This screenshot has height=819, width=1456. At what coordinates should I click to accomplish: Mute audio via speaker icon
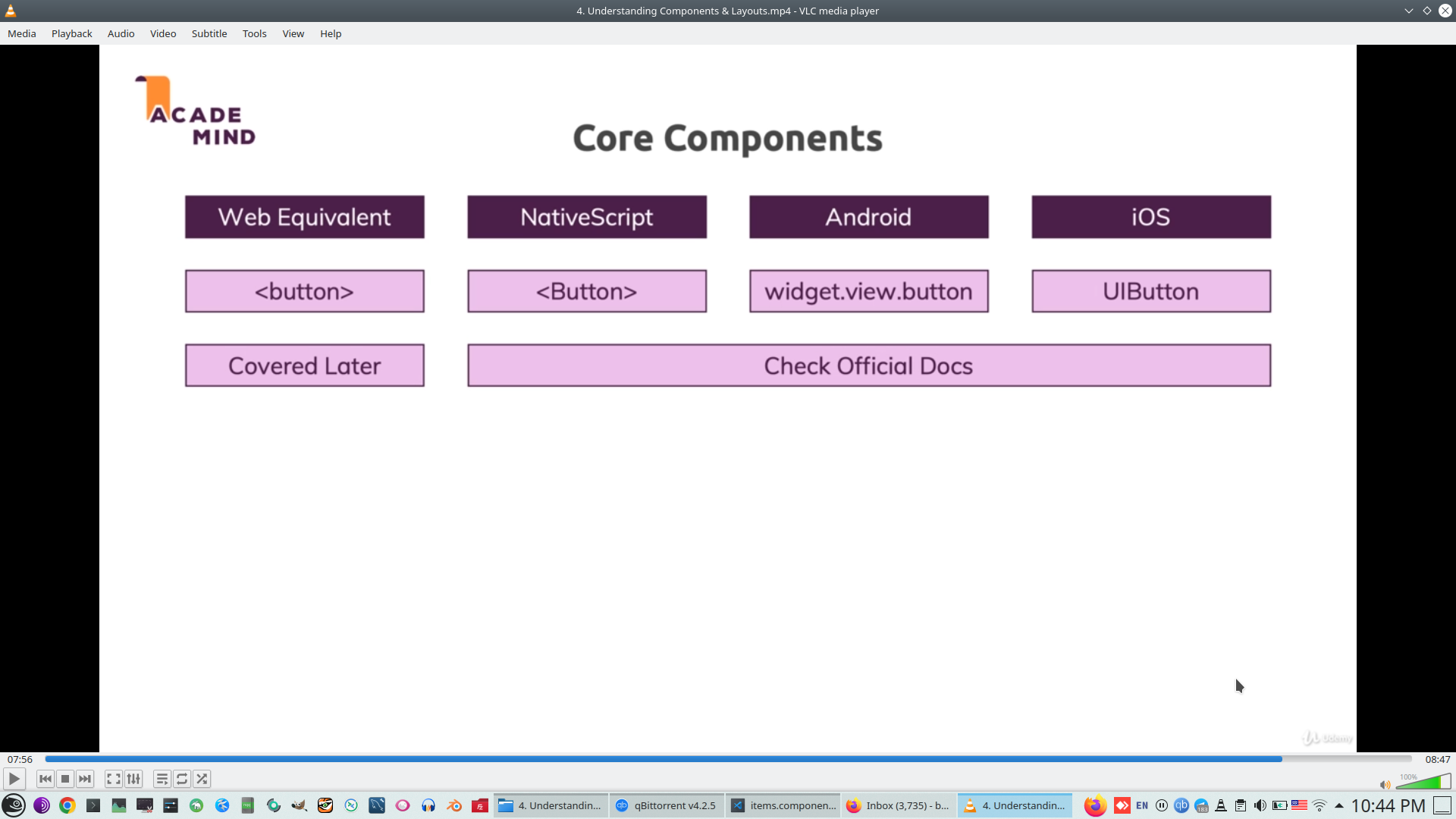pos(1385,784)
